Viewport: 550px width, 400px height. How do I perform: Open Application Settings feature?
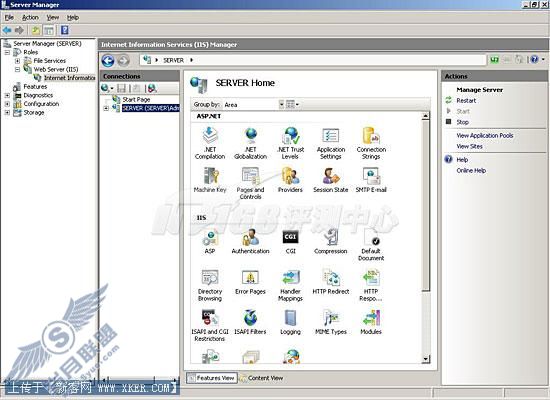pyautogui.click(x=331, y=143)
